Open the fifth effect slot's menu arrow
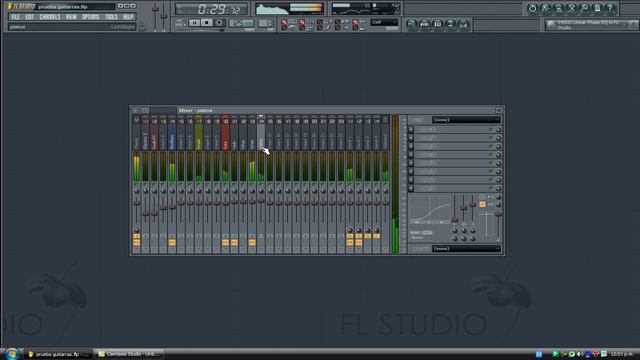This screenshot has width=640, height=360. [411, 163]
